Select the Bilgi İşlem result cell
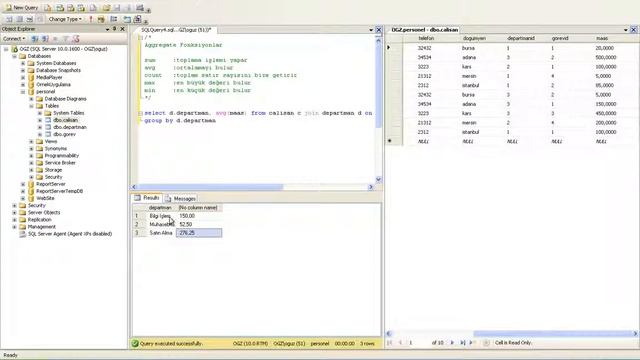Image resolution: width=640 pixels, height=360 pixels. (160, 216)
